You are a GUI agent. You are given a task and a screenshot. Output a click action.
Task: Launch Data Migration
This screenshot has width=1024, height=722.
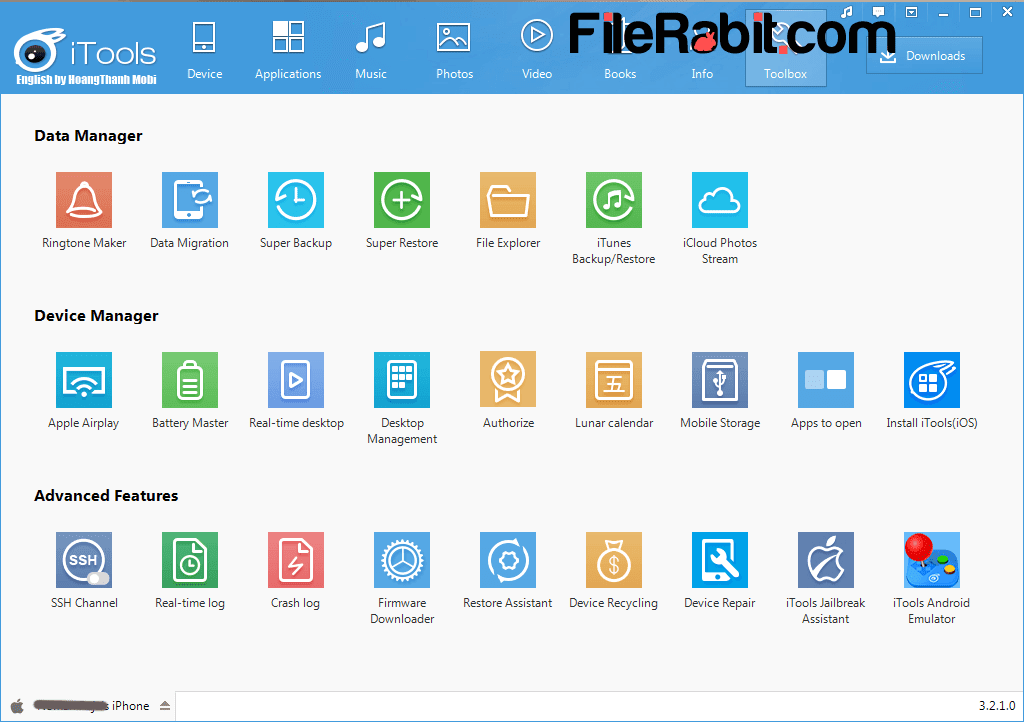(189, 200)
